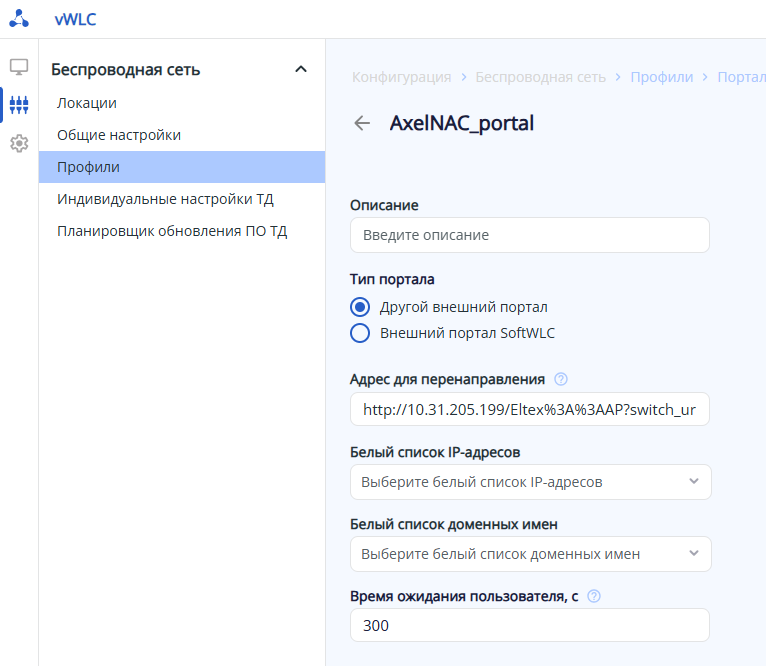The height and width of the screenshot is (666, 766).
Task: Click help icon beside Время ожидания пользователя
Action: click(594, 596)
